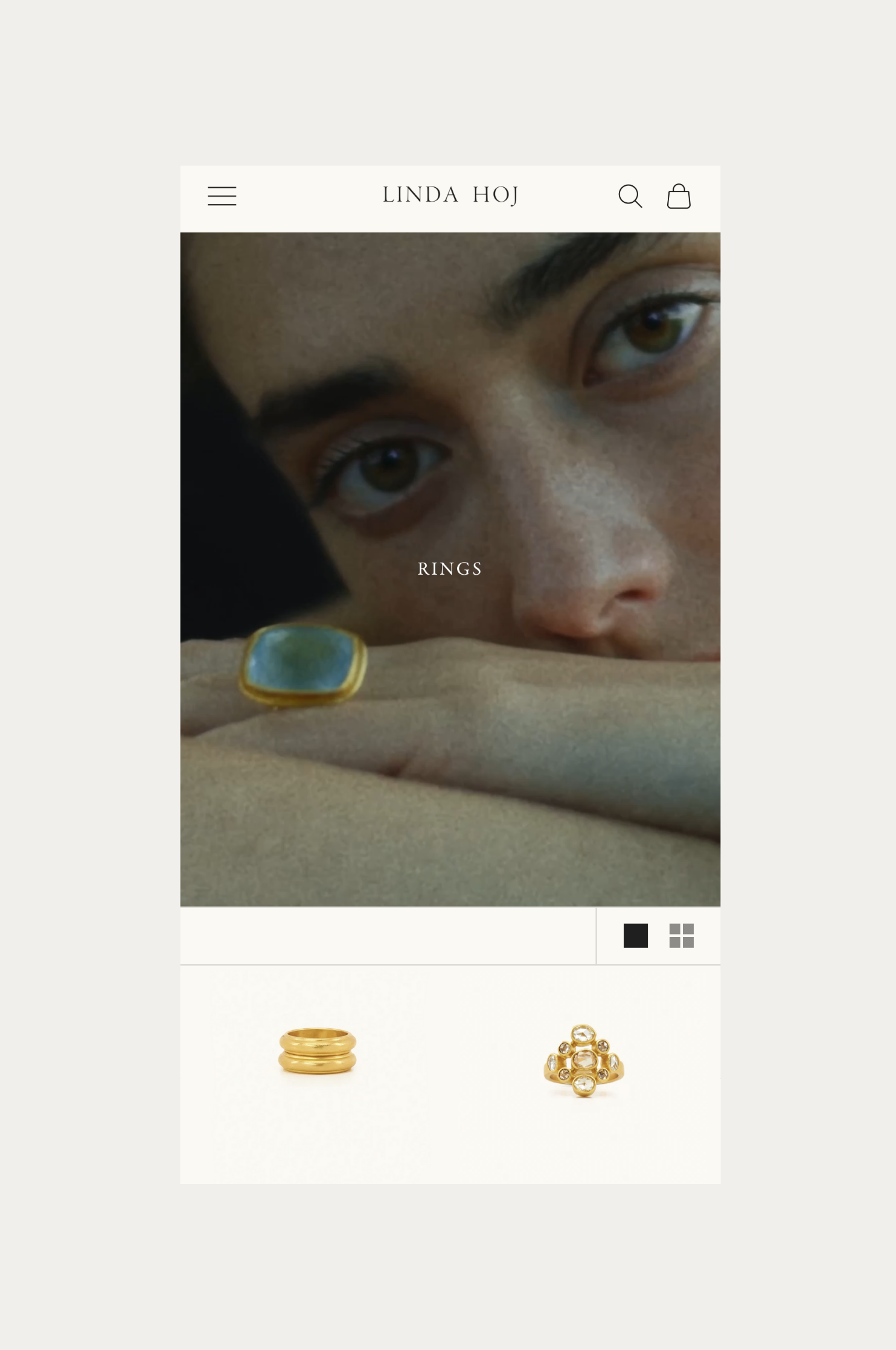Click the RINGS collection heading
This screenshot has width=896, height=1350.
tap(450, 569)
